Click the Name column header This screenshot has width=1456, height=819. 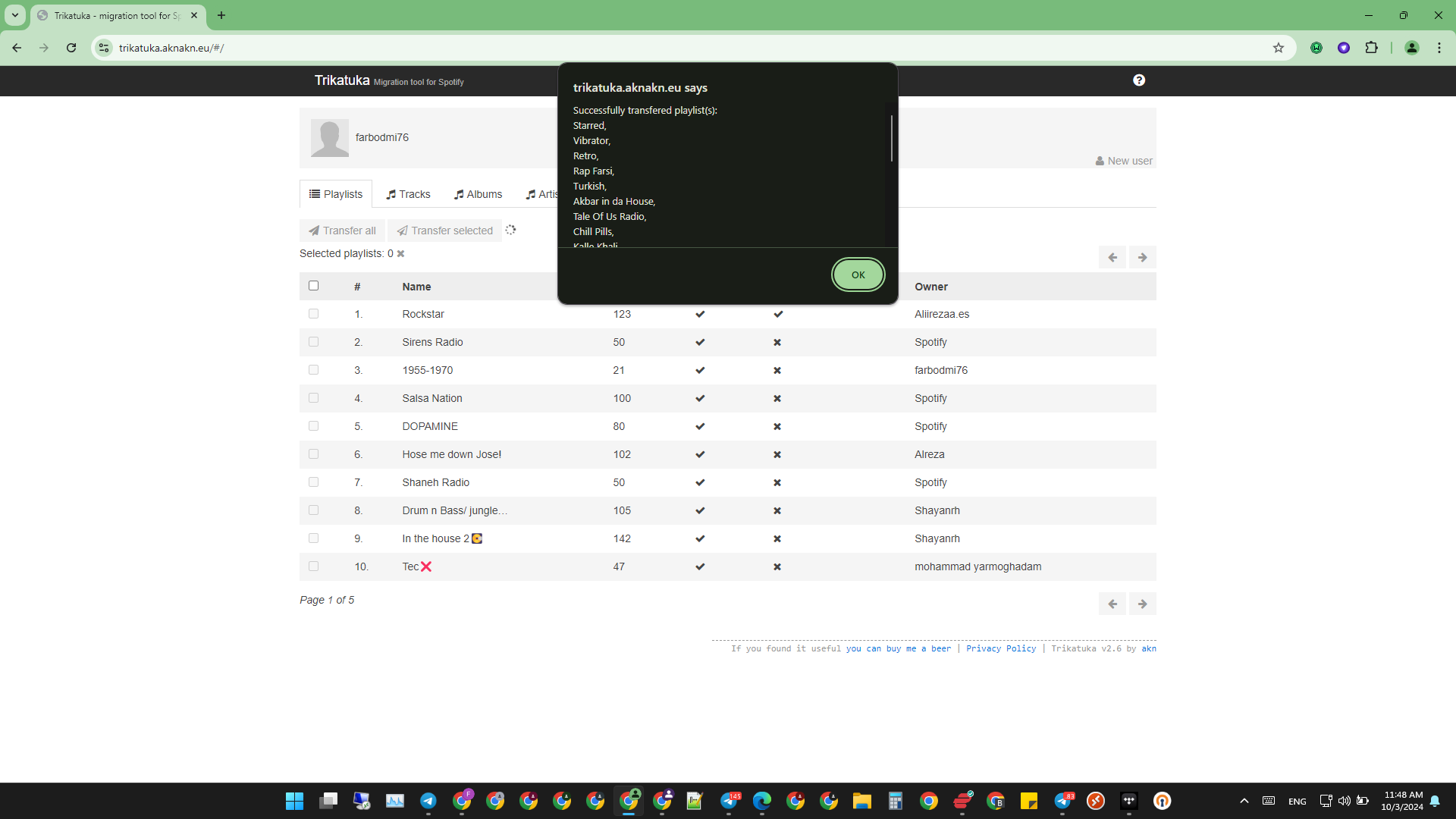pyautogui.click(x=416, y=287)
